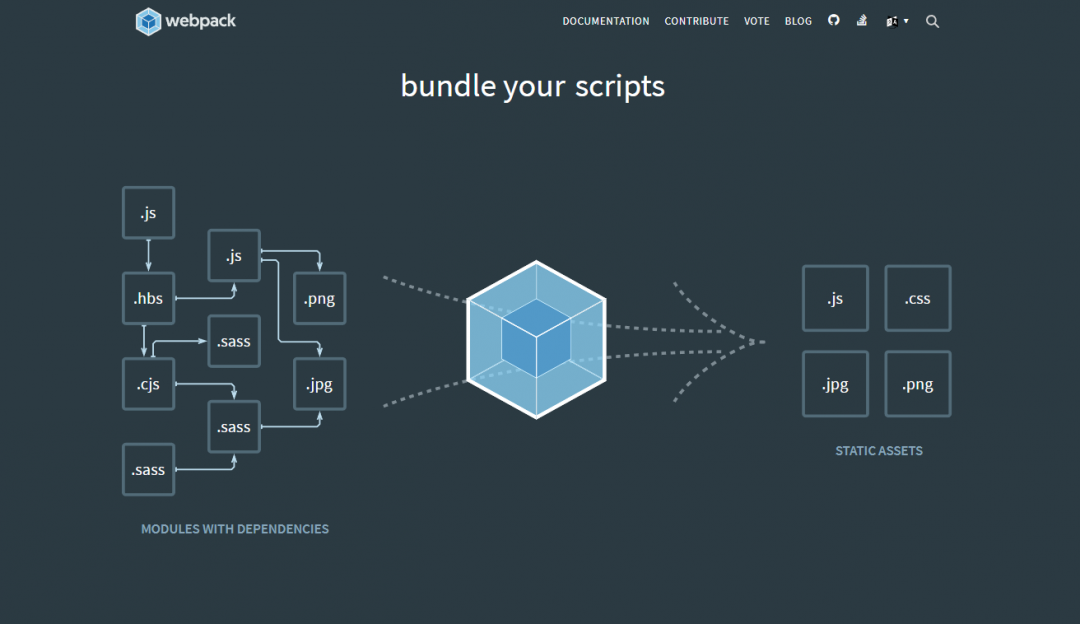The image size is (1080, 624).
Task: Select the lower .sass module box
Action: pyautogui.click(x=233, y=426)
